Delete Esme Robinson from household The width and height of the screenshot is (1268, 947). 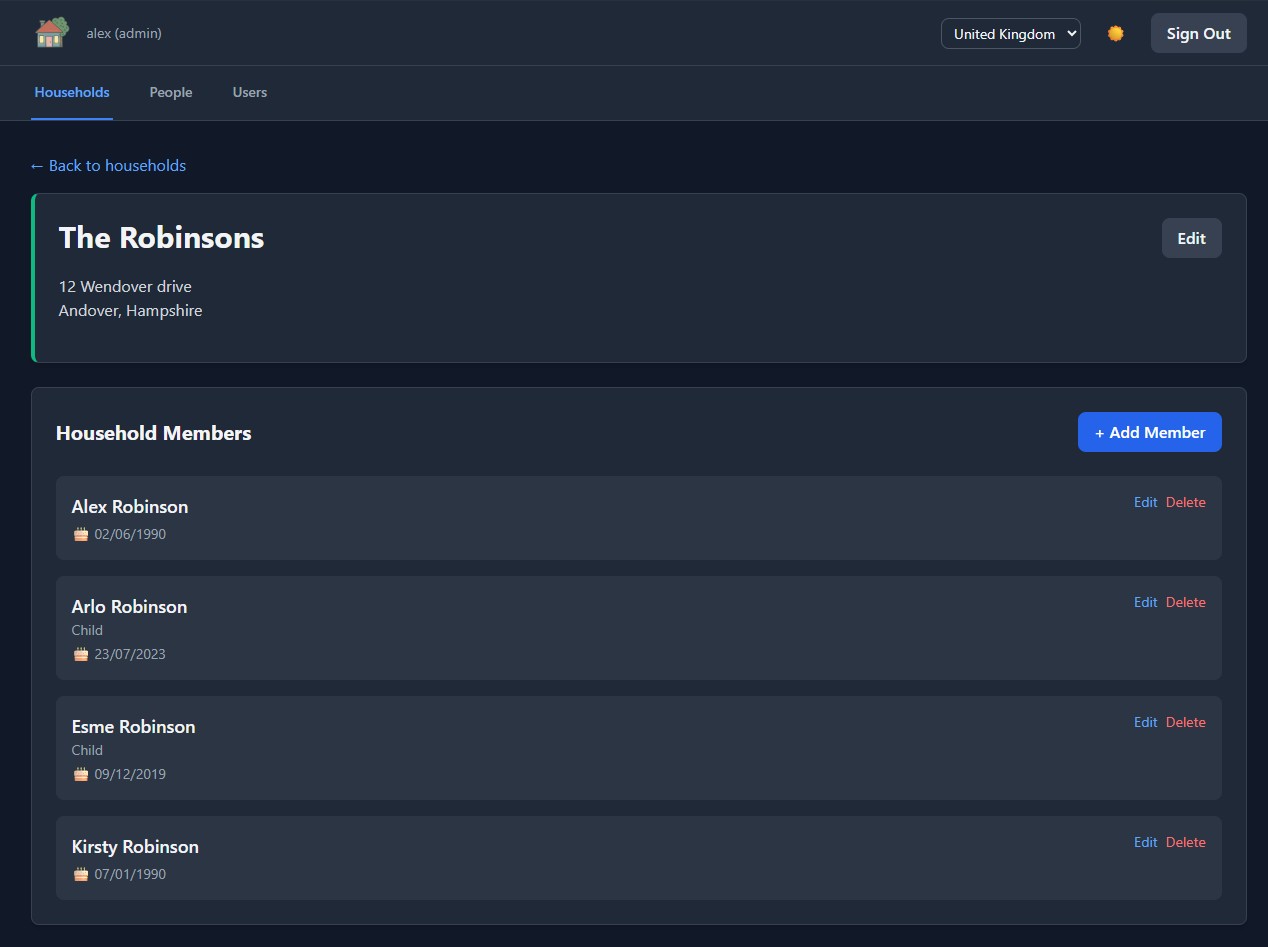[1186, 722]
